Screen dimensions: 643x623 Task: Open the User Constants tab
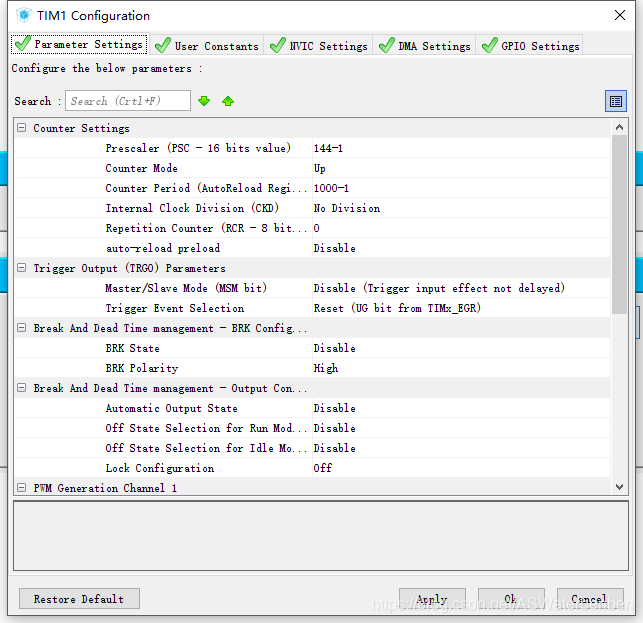[207, 46]
